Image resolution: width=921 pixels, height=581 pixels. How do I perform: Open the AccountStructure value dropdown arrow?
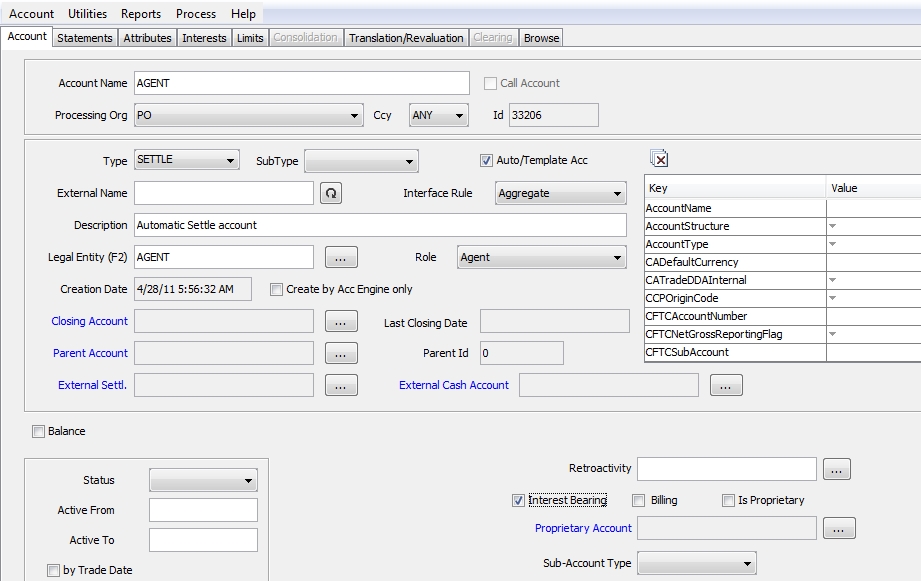[x=832, y=226]
